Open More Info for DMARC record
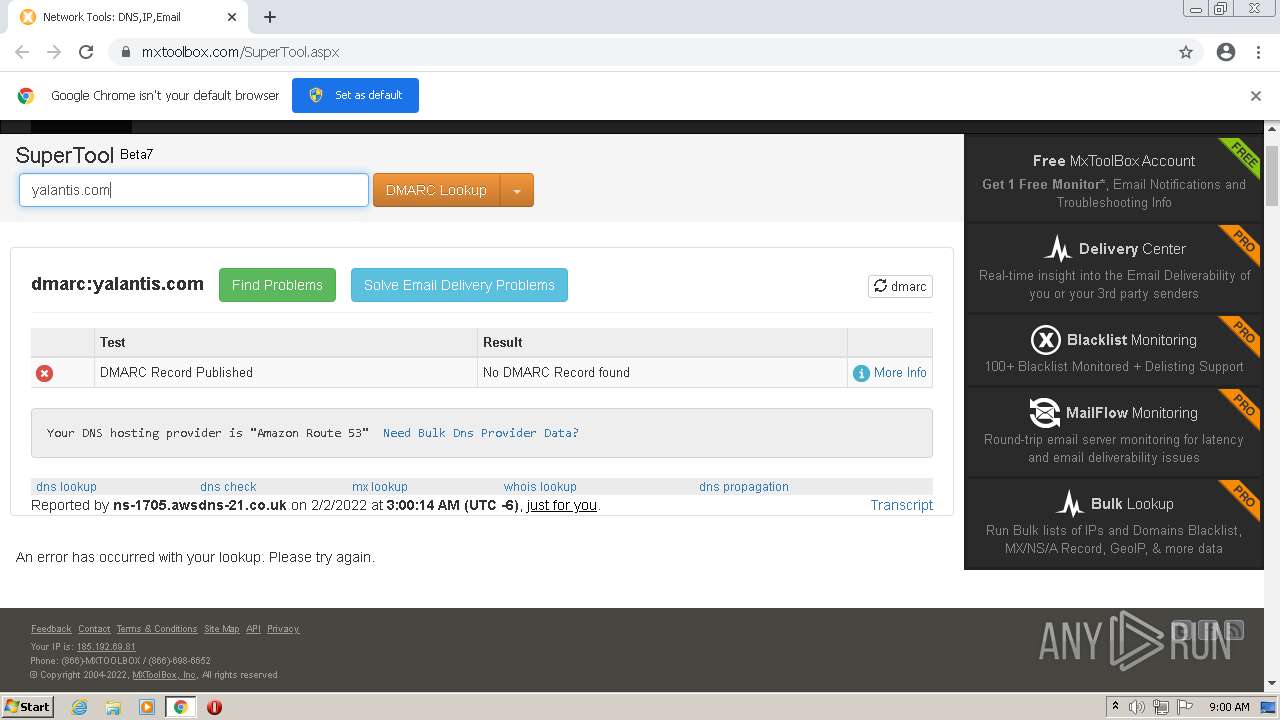Viewport: 1280px width, 720px height. [x=890, y=372]
